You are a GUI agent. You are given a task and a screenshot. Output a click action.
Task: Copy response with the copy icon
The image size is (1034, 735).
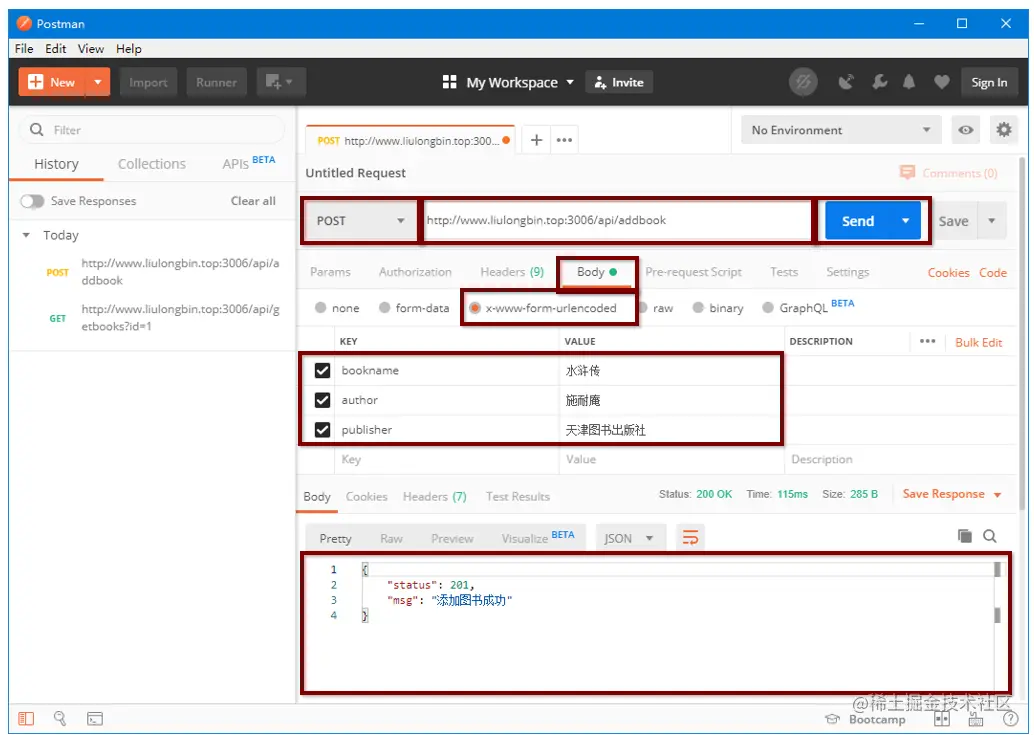pyautogui.click(x=965, y=536)
